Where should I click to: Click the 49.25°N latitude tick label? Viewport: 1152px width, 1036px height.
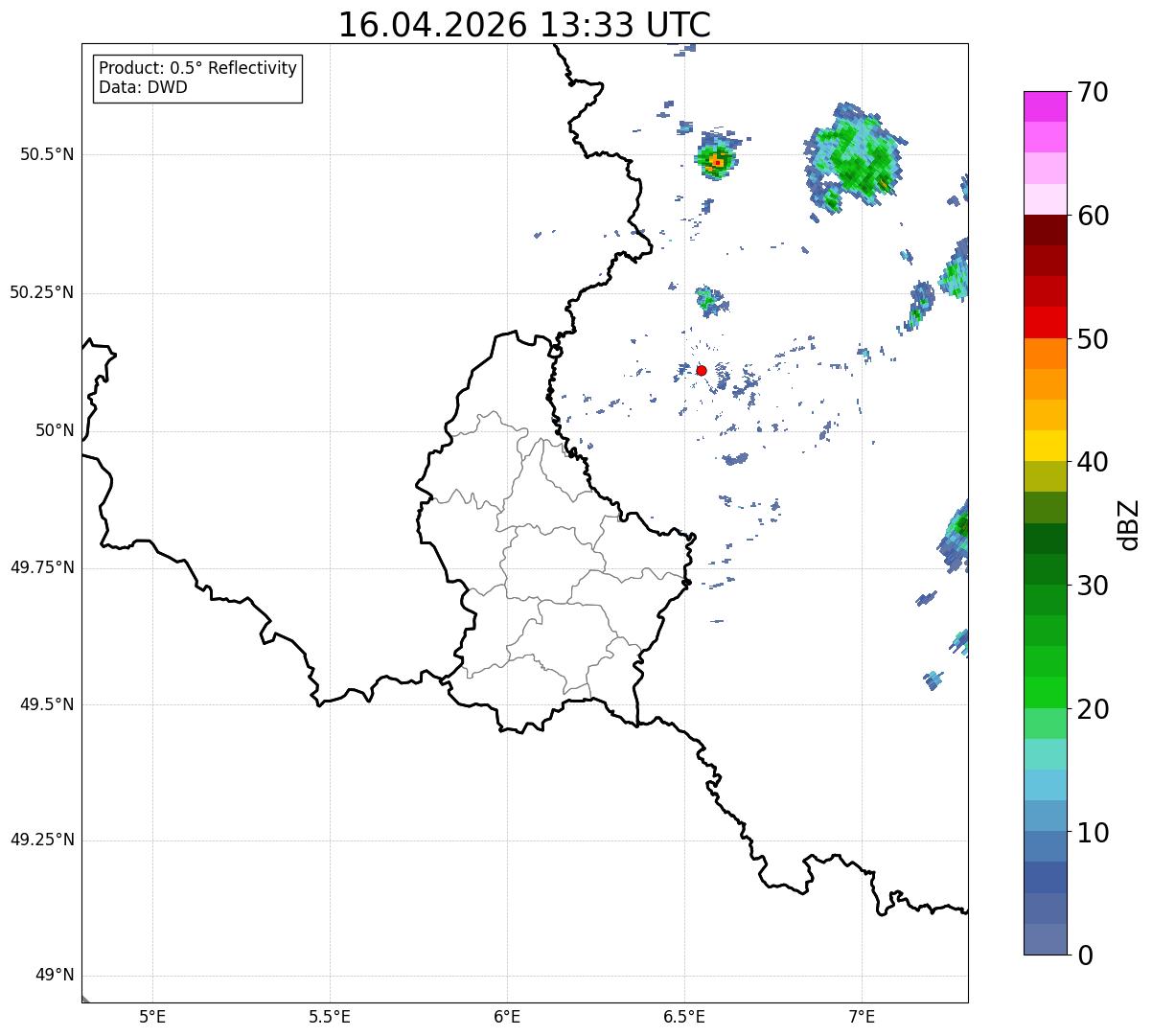(42, 840)
